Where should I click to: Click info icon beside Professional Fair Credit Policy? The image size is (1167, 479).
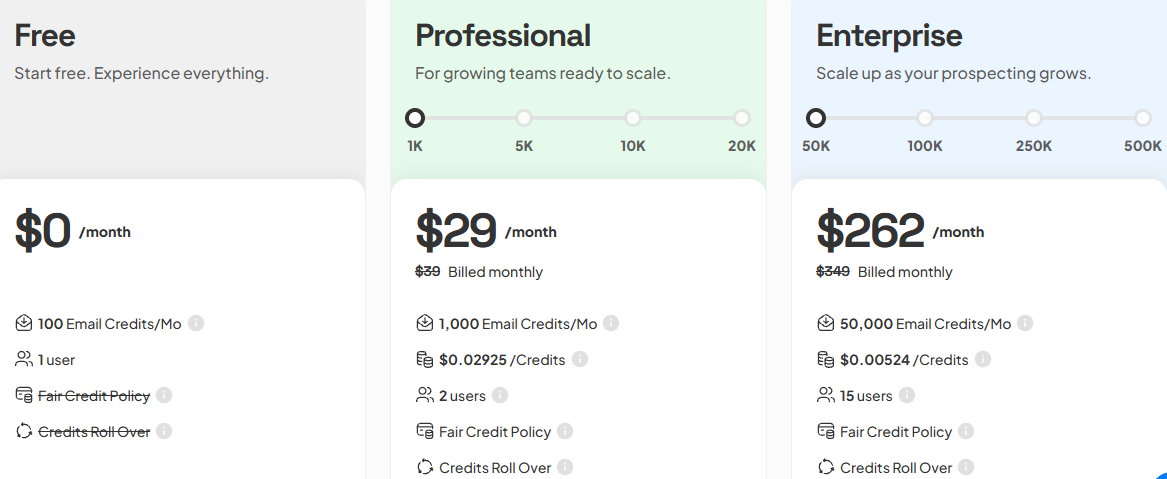coord(565,431)
